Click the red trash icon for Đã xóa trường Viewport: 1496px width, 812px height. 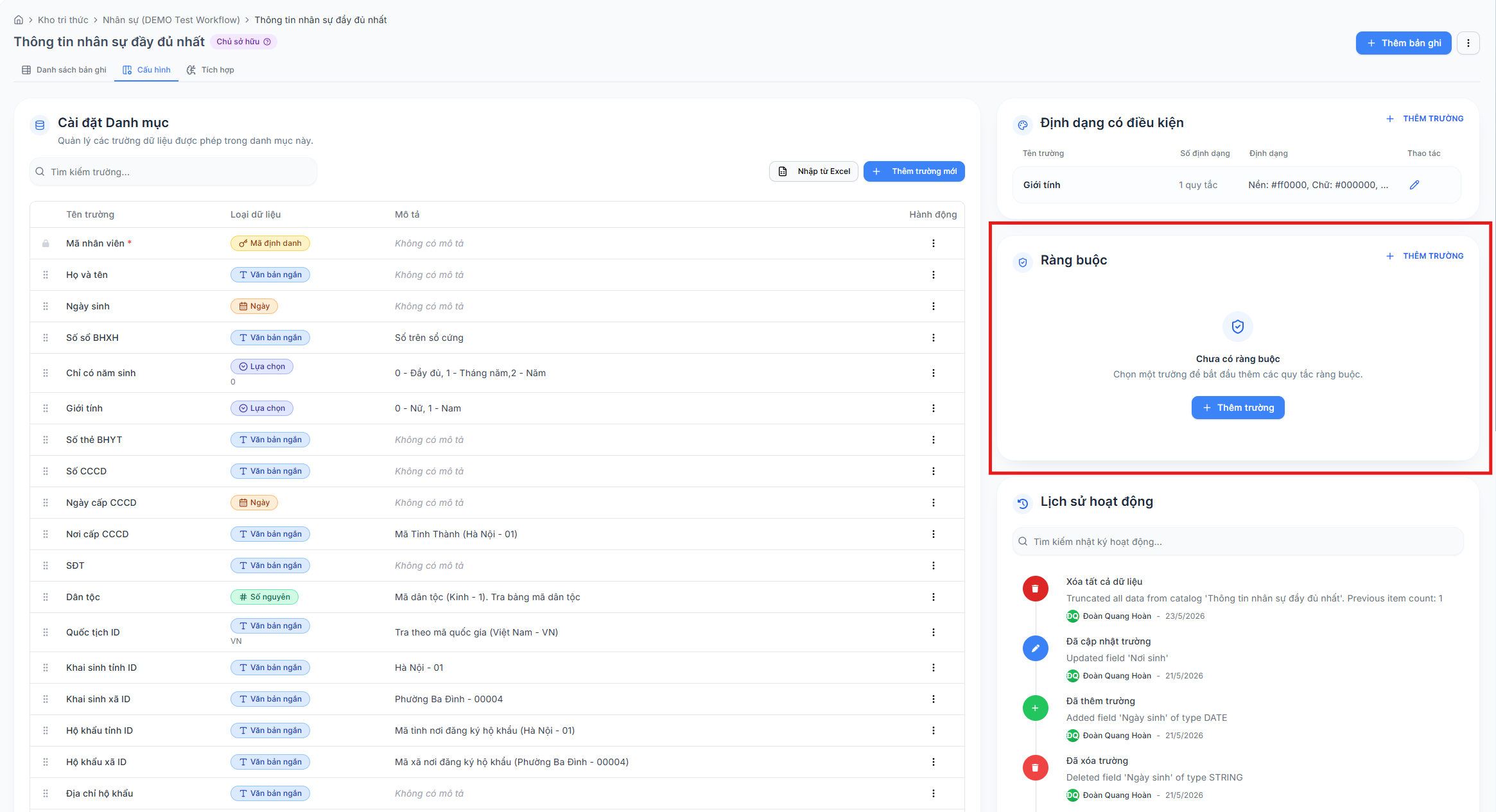click(1035, 768)
